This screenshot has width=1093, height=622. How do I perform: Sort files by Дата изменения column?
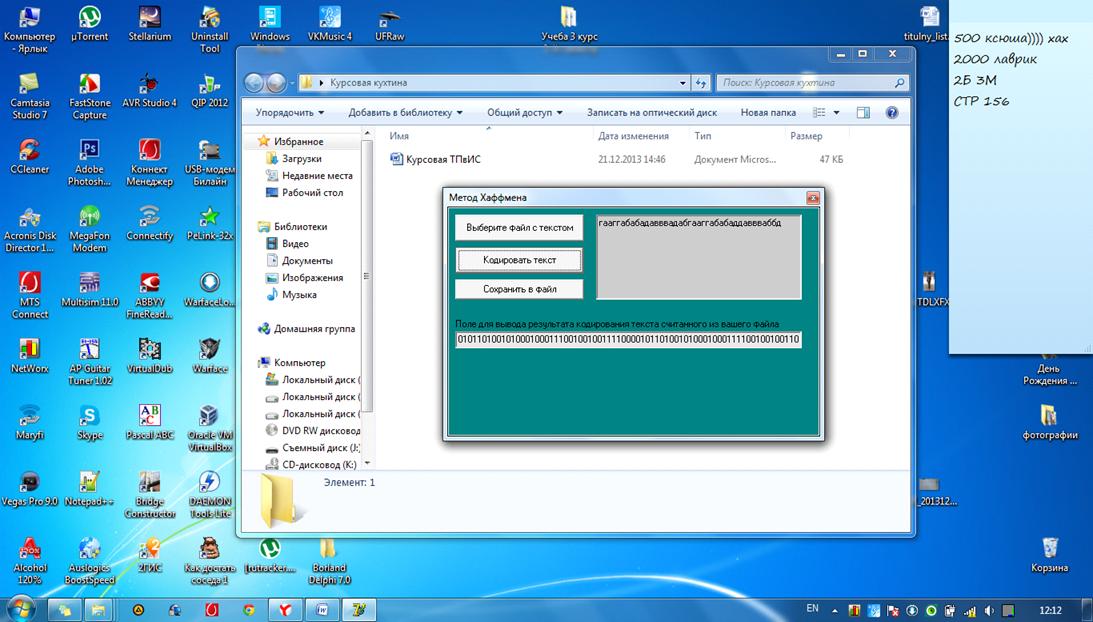(x=633, y=136)
